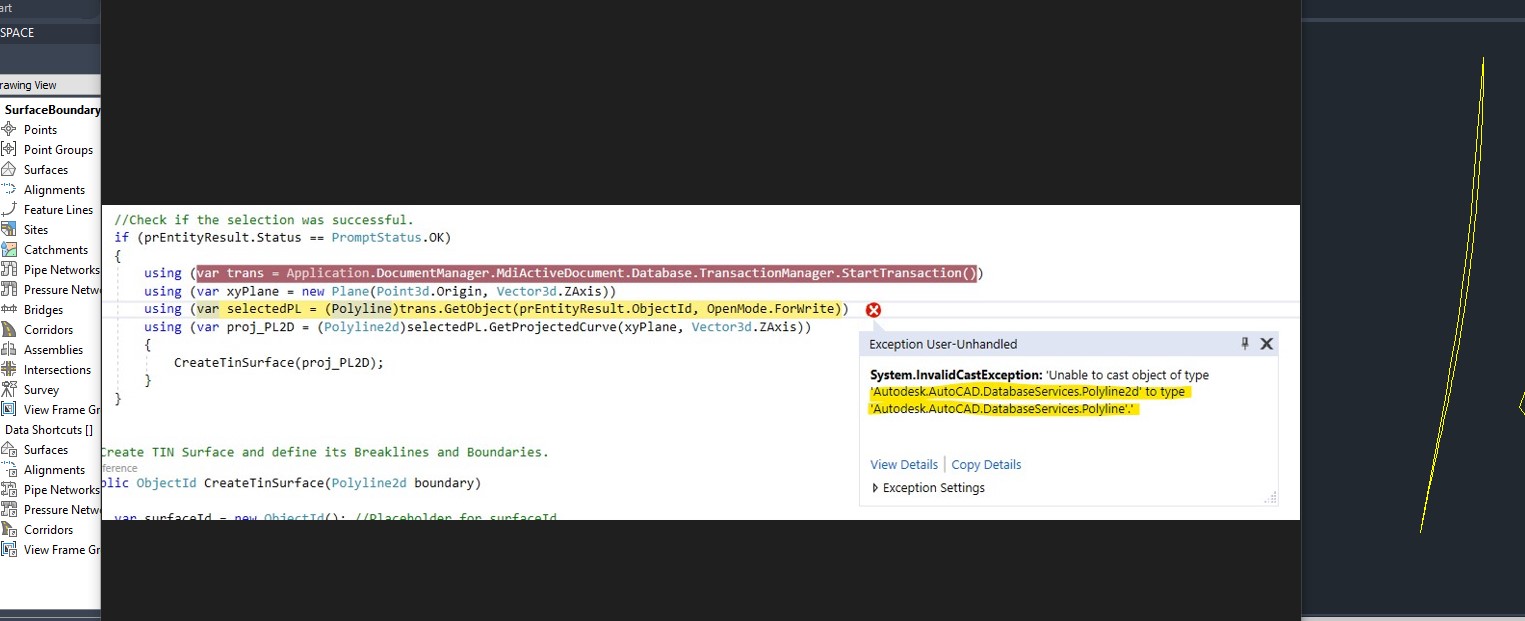The image size is (1525, 621).
Task: Select the Intersections icon
Action: tap(9, 369)
